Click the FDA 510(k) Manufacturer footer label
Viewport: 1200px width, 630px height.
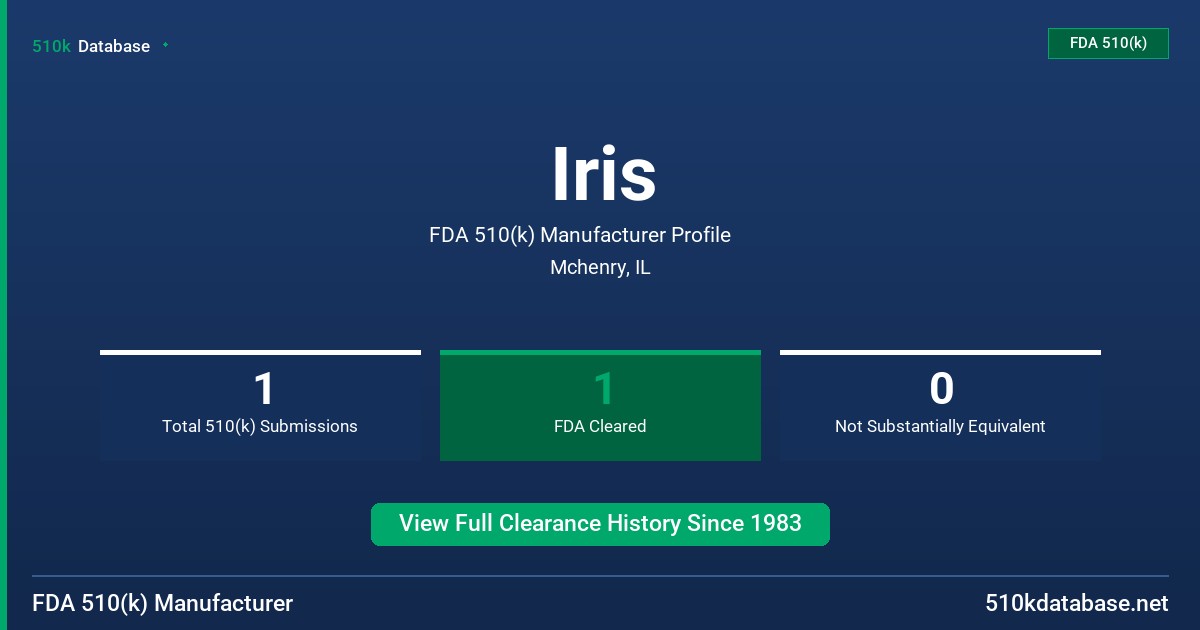163,603
